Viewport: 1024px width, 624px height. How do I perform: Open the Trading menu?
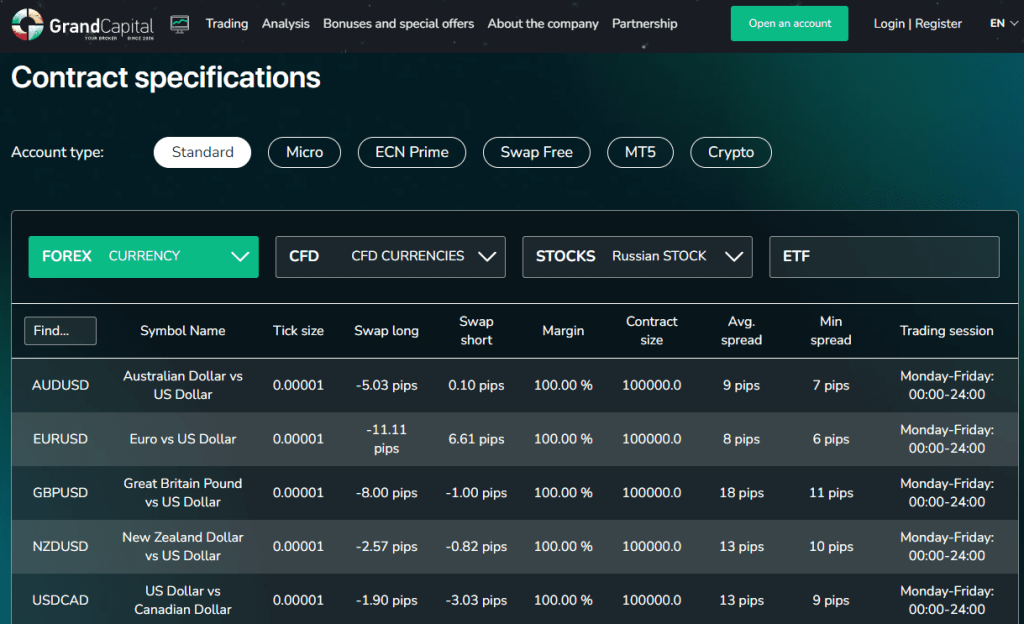click(x=227, y=23)
